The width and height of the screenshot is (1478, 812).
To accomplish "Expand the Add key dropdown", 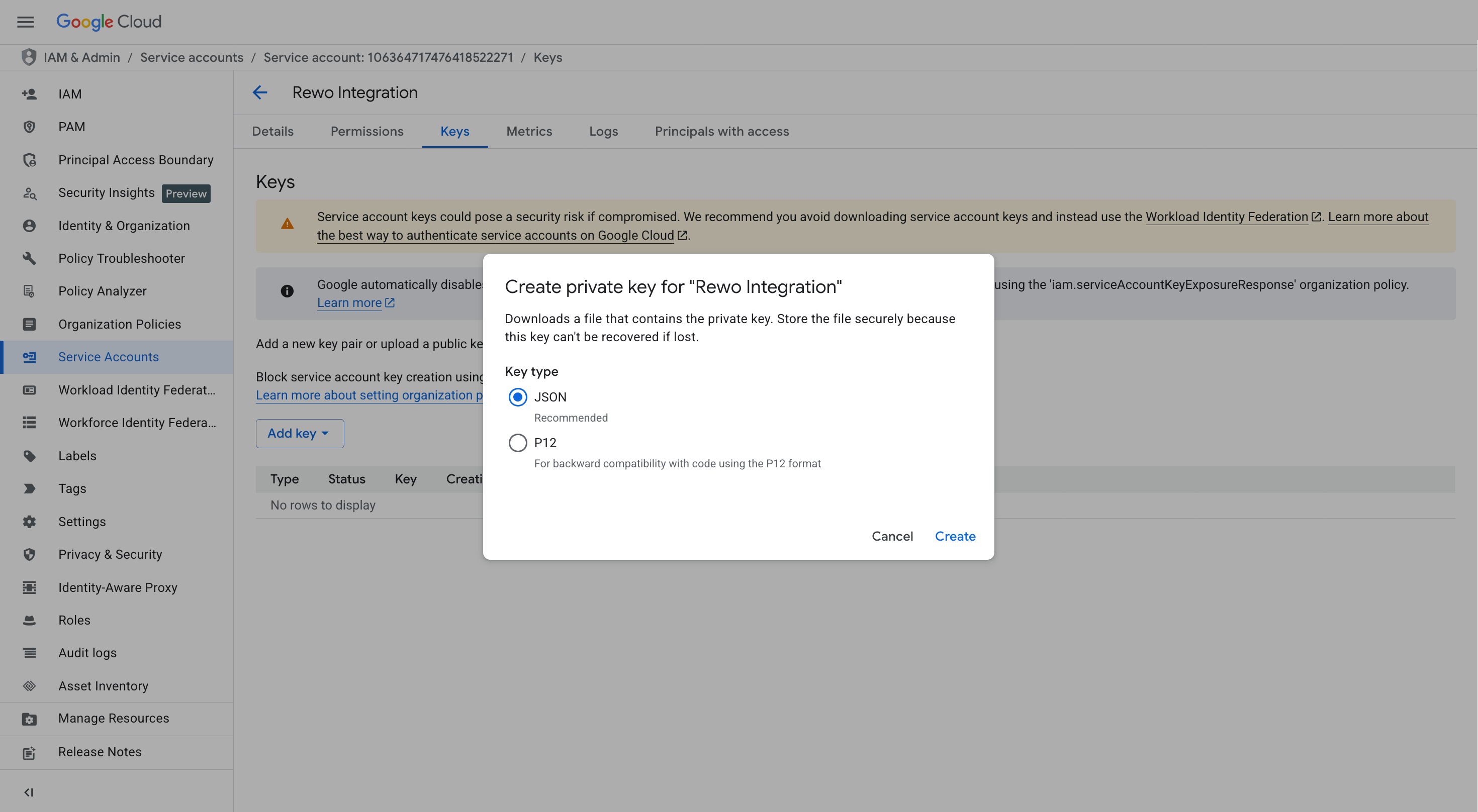I will click(x=300, y=434).
